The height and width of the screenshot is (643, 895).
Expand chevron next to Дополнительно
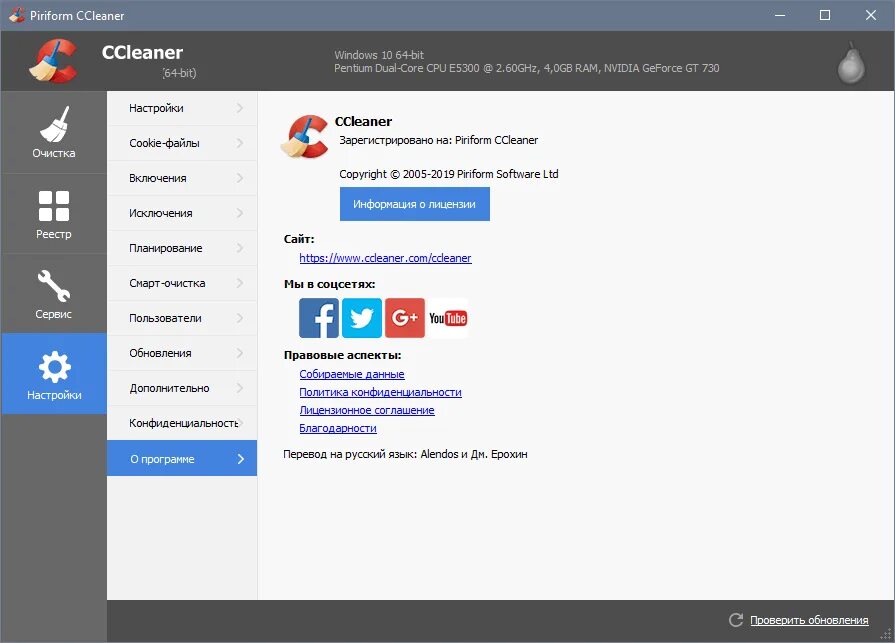(240, 388)
